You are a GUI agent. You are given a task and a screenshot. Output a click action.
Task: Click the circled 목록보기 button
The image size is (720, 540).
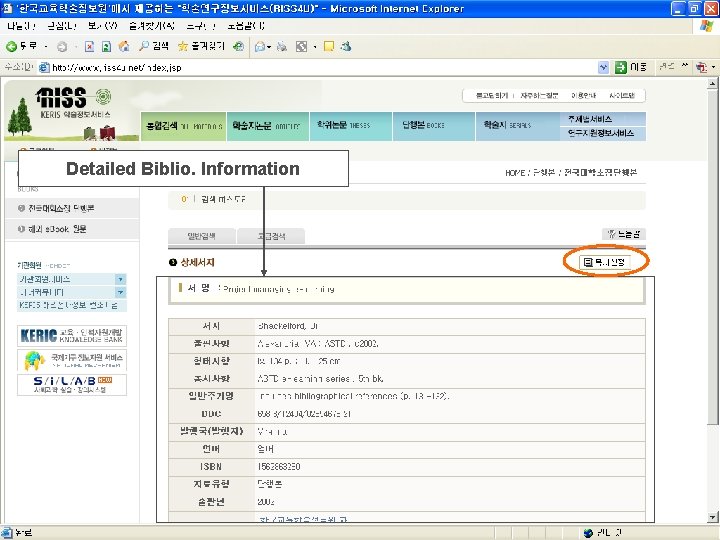(x=605, y=262)
